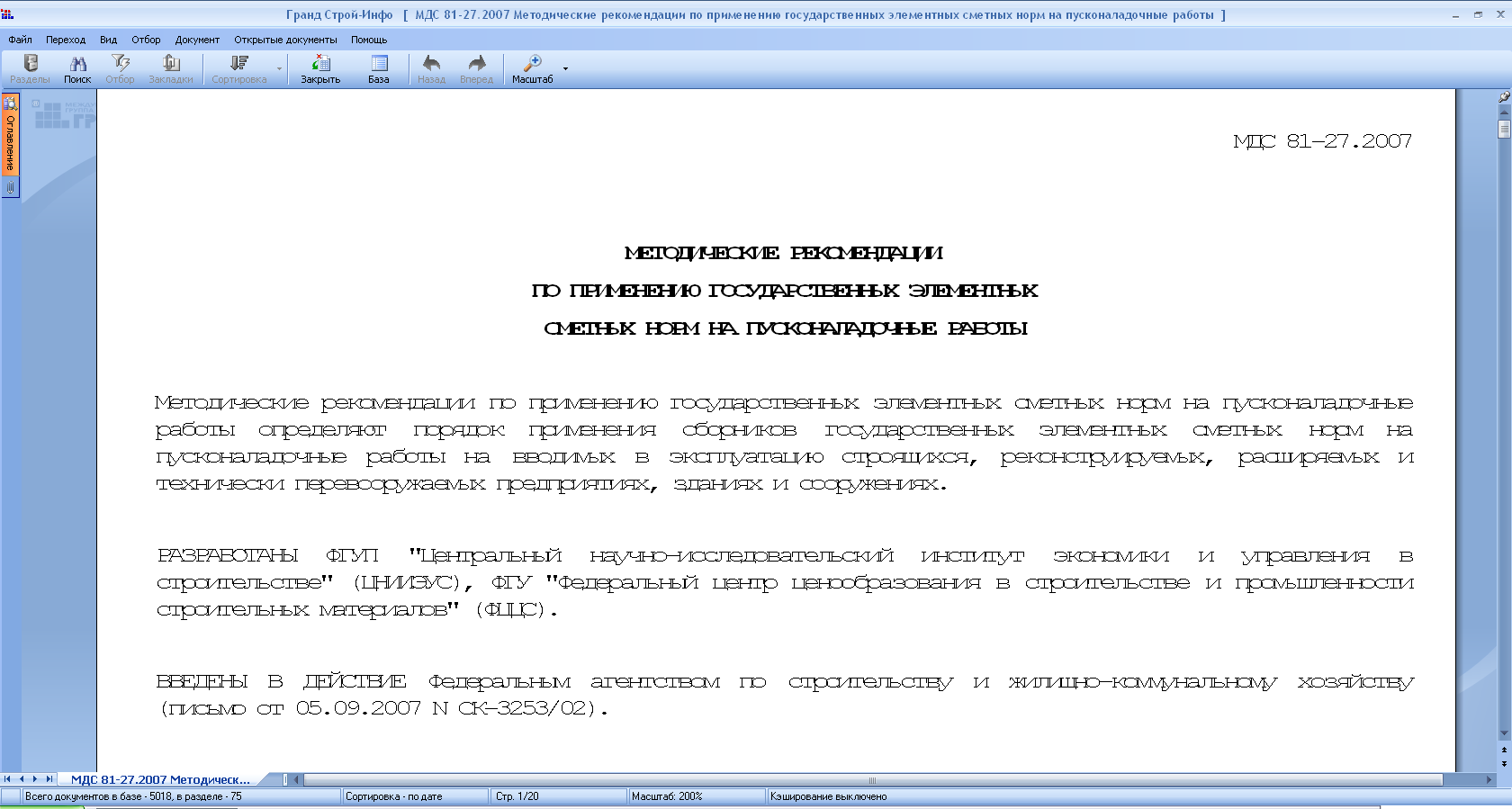This screenshot has width=1512, height=809.
Task: Click the vertical scrollbar down arrow
Action: pos(1504,734)
